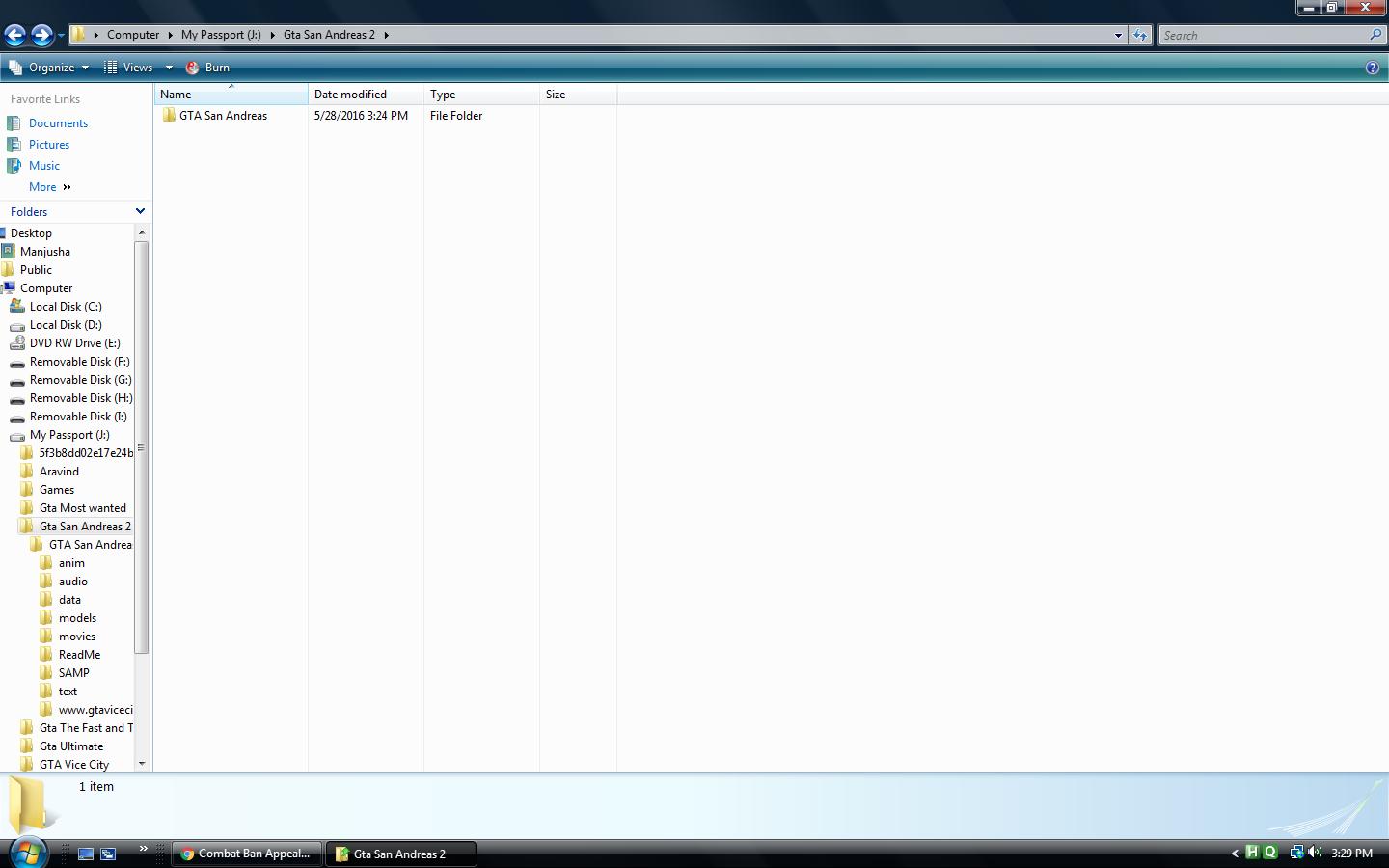Screen dimensions: 1389x868
Task: Go forward with the Forward arrow button
Action: point(41,36)
